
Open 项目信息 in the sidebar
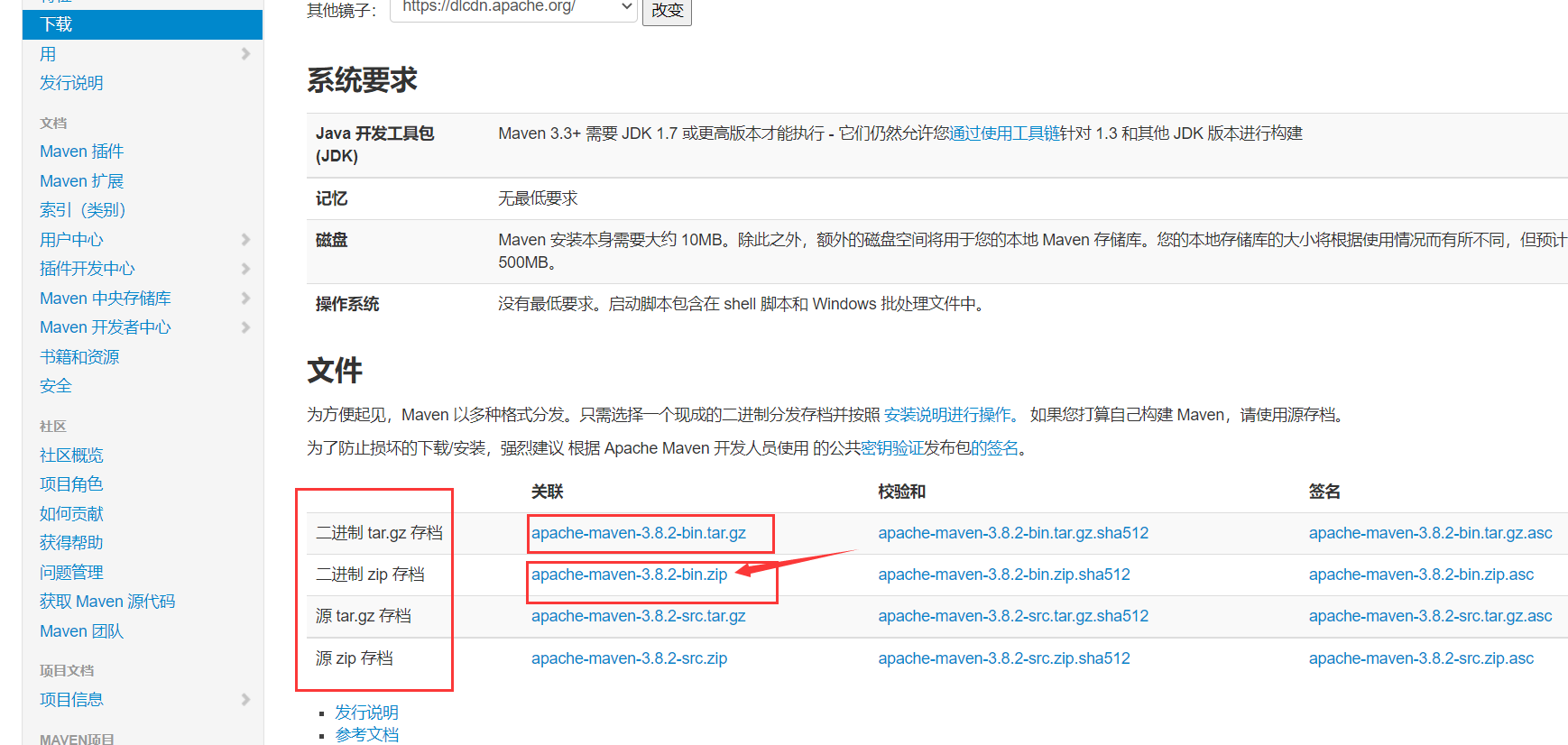(x=71, y=700)
